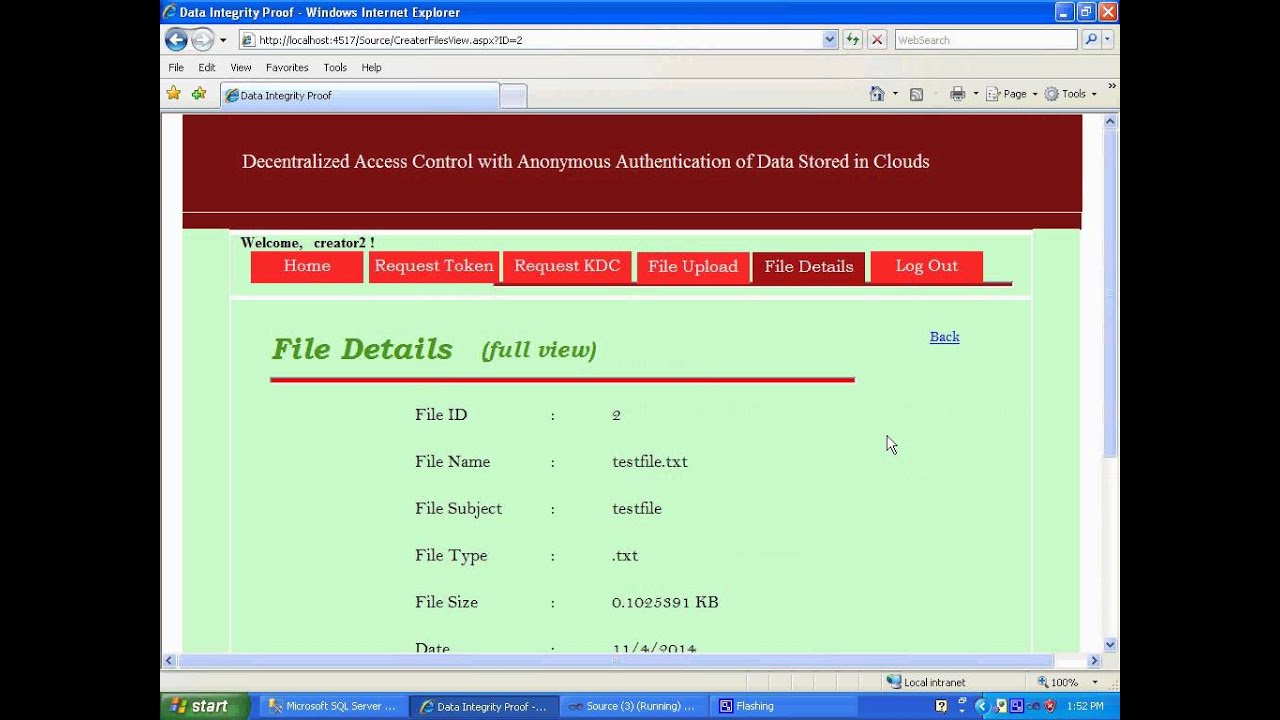Open the Favorites menu

[x=287, y=67]
